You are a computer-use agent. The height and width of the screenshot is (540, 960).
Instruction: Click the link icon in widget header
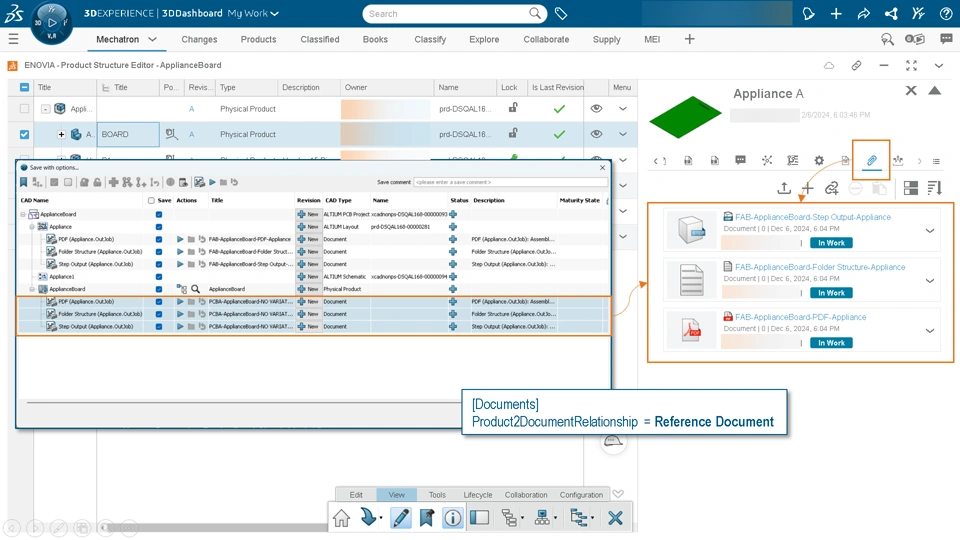856,65
